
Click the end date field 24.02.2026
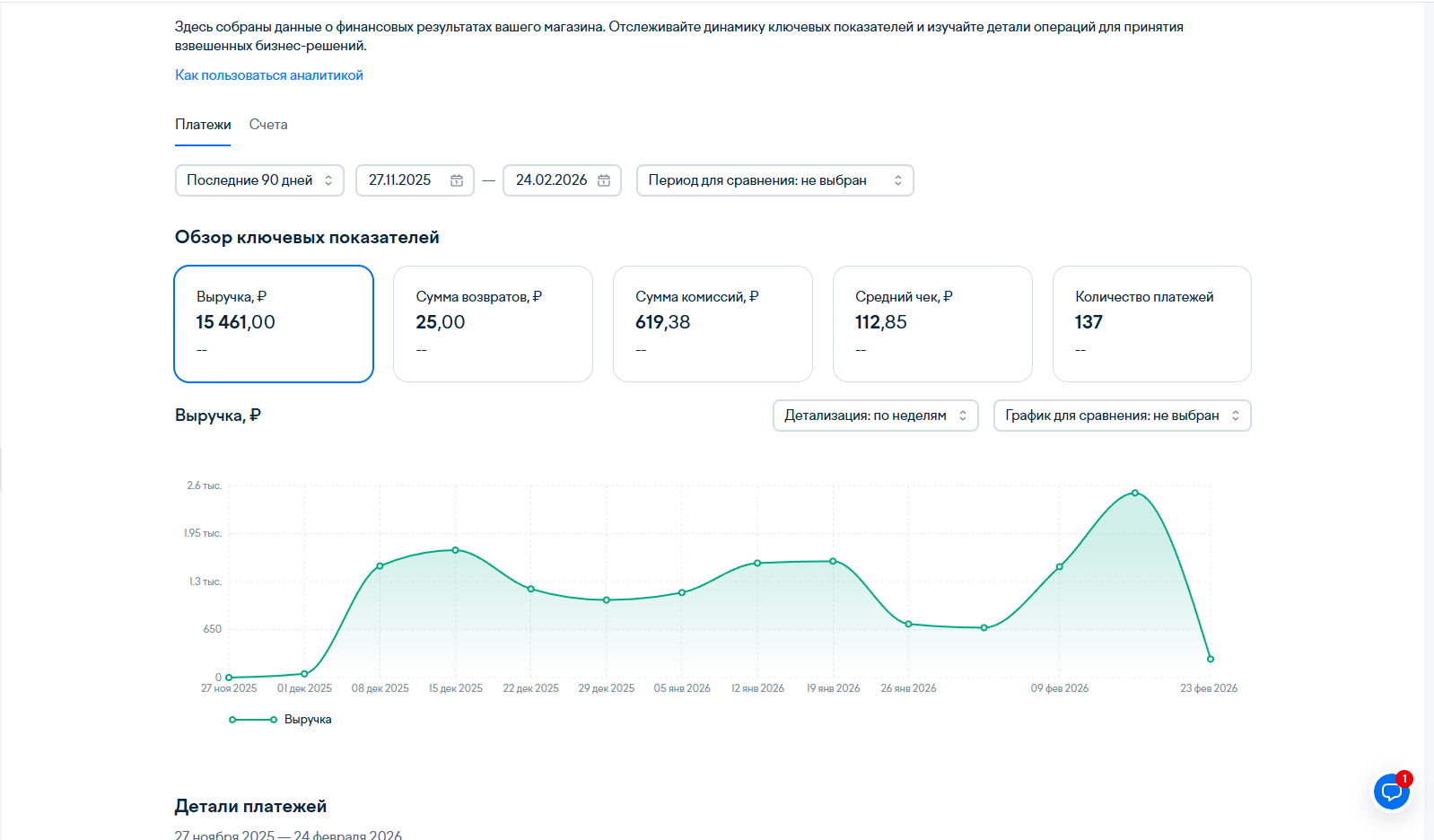[551, 180]
